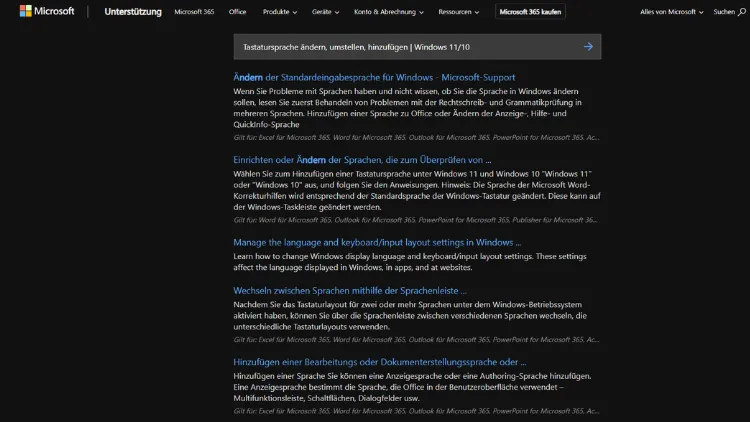Image resolution: width=750 pixels, height=422 pixels.
Task: Expand the Geräte dropdown menu
Action: [325, 12]
